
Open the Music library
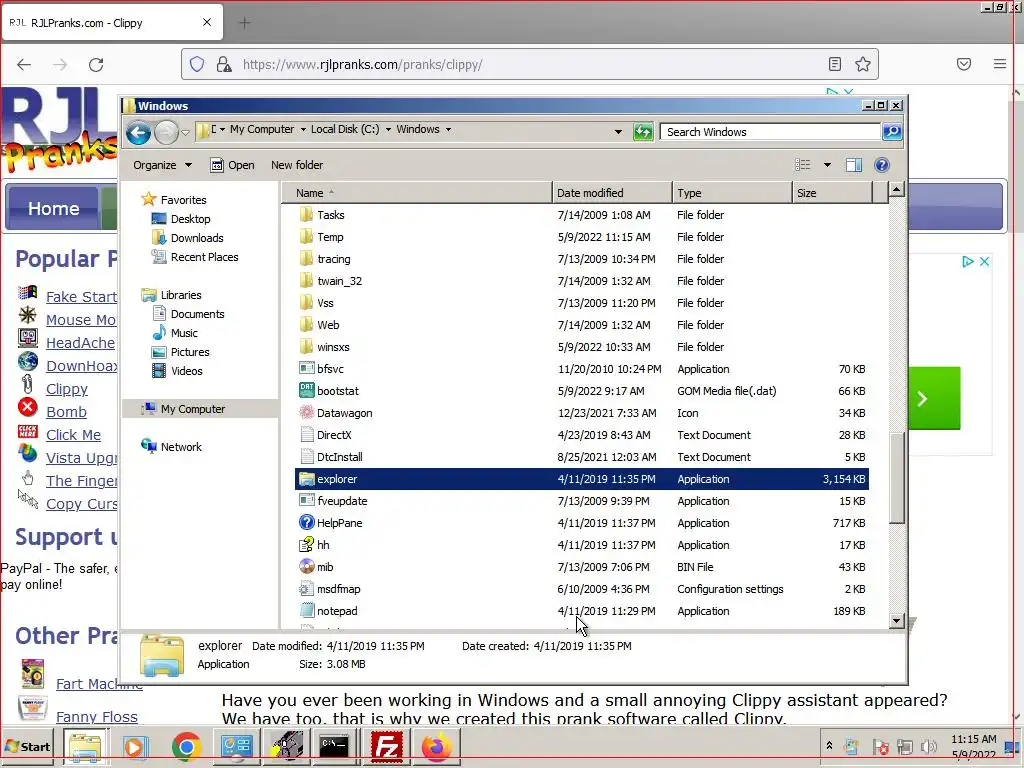(x=184, y=333)
